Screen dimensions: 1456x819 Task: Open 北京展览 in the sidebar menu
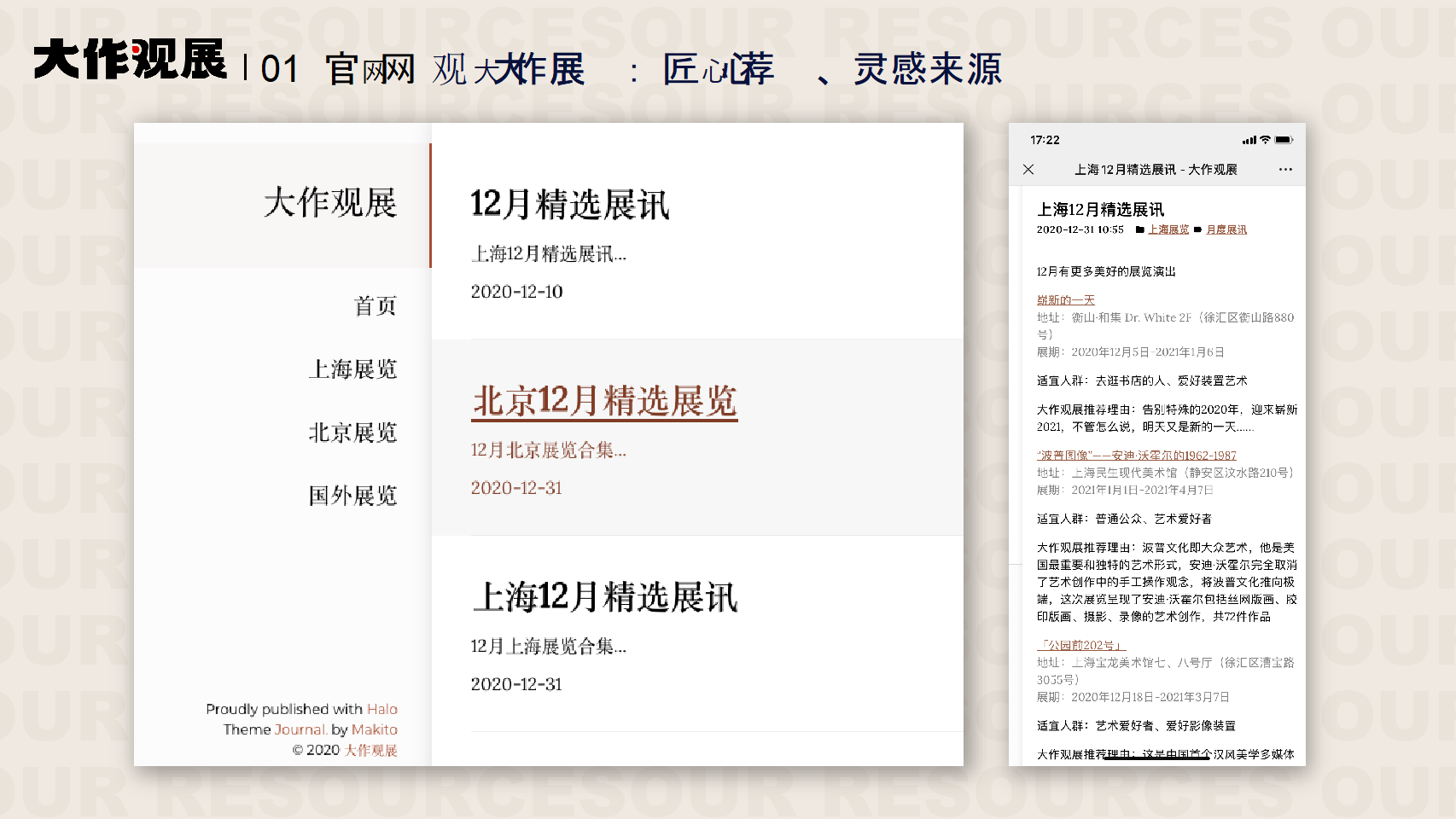coord(352,433)
